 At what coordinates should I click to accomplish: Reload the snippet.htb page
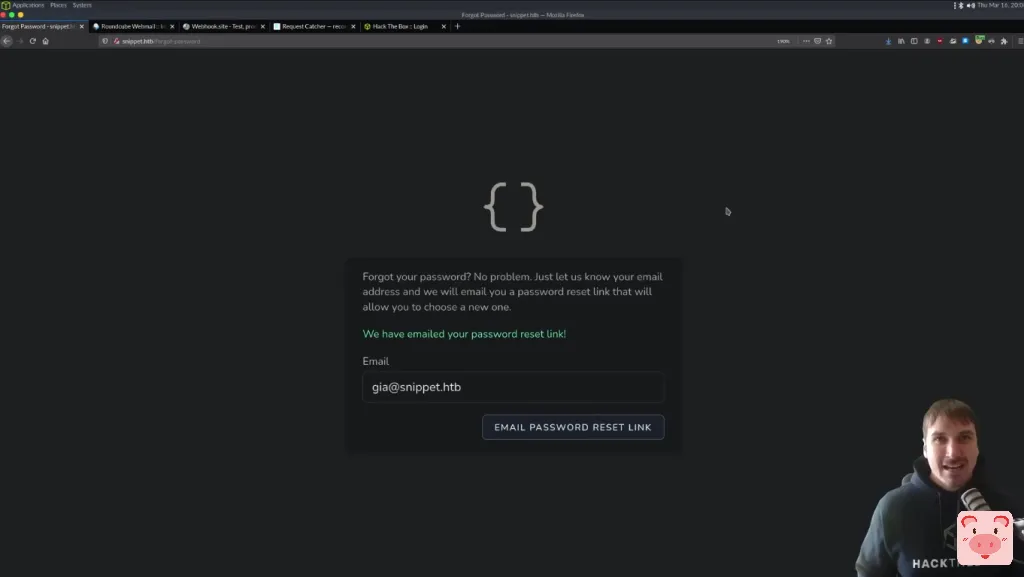pos(33,41)
